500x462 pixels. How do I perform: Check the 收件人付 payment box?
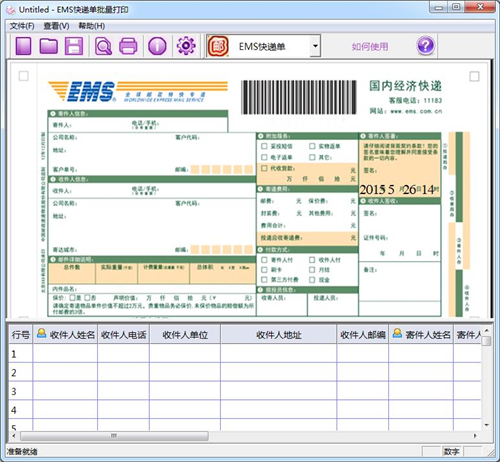[x=312, y=260]
